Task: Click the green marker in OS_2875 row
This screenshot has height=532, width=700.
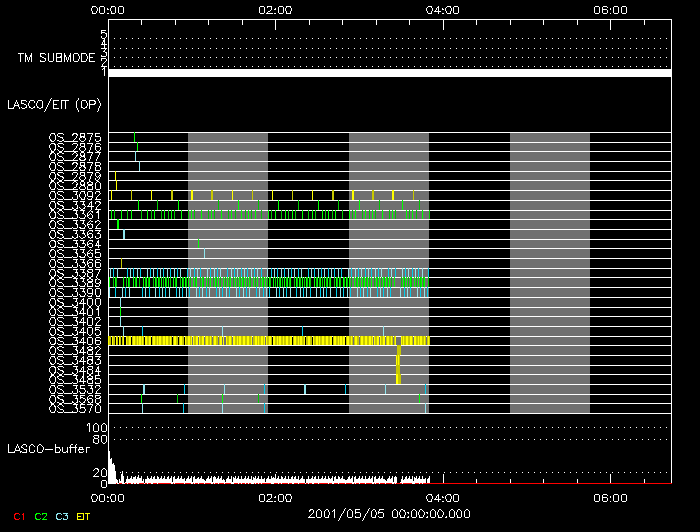Action: point(134,137)
